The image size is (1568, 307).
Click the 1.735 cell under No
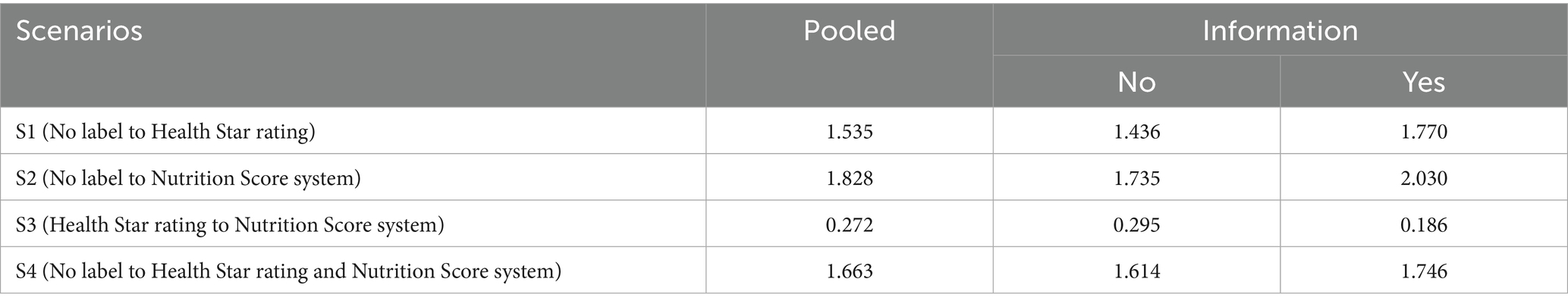click(x=1136, y=178)
